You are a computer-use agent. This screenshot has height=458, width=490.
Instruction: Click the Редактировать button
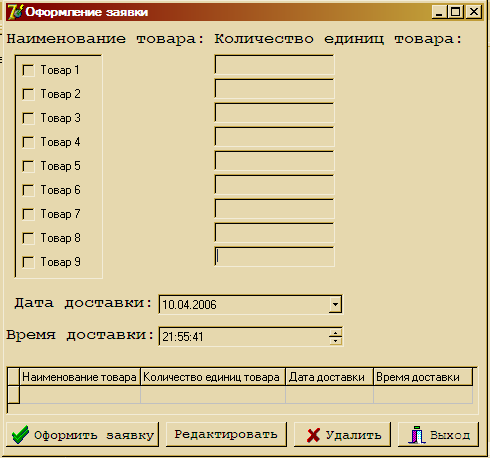pyautogui.click(x=226, y=435)
